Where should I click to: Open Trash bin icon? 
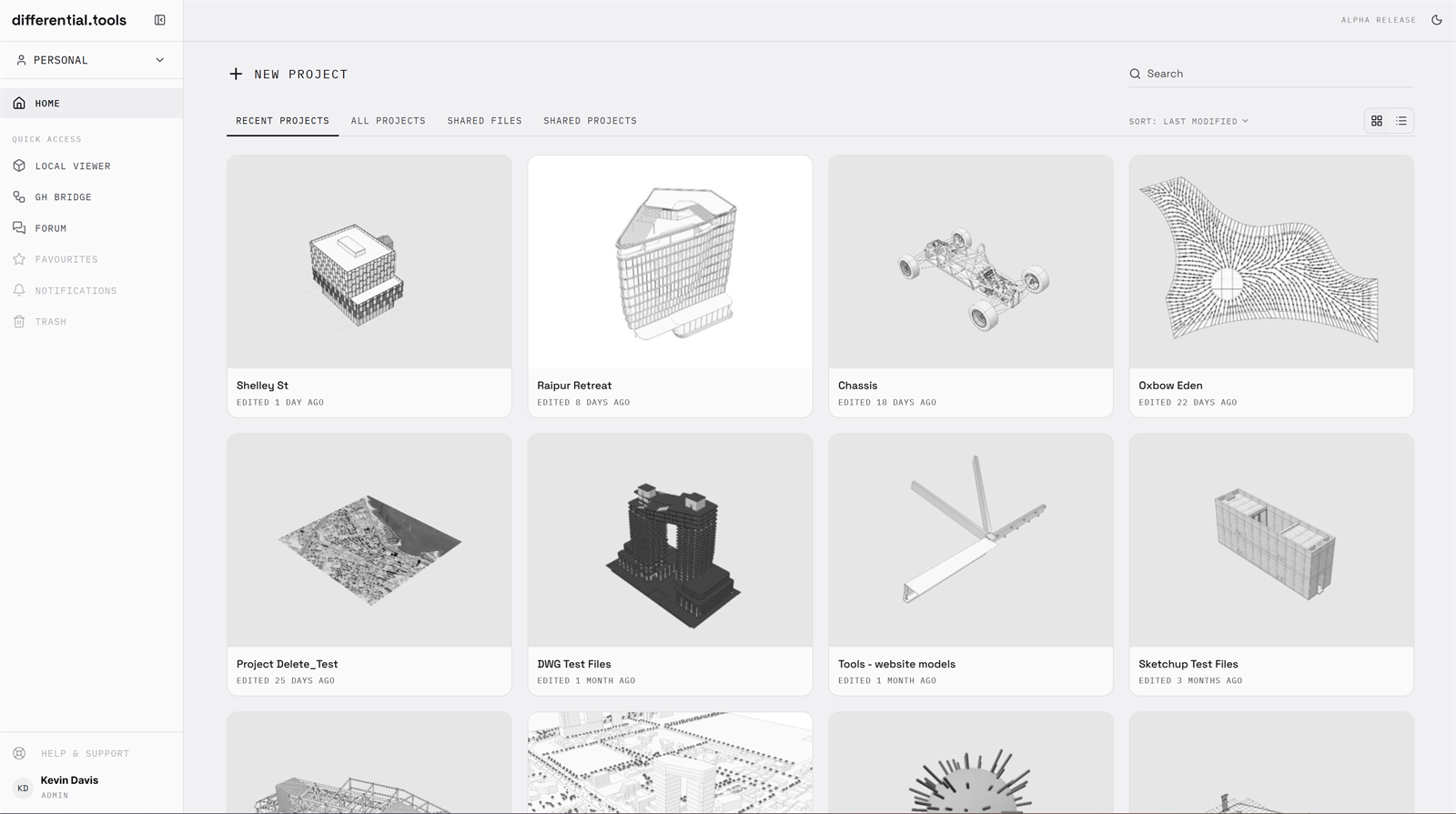click(x=19, y=322)
